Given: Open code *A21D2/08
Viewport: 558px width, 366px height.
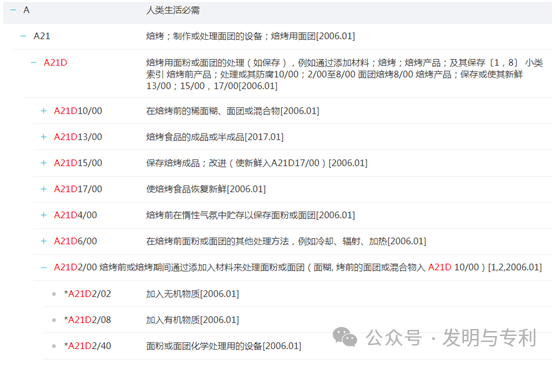Looking at the screenshot, I should 88,320.
